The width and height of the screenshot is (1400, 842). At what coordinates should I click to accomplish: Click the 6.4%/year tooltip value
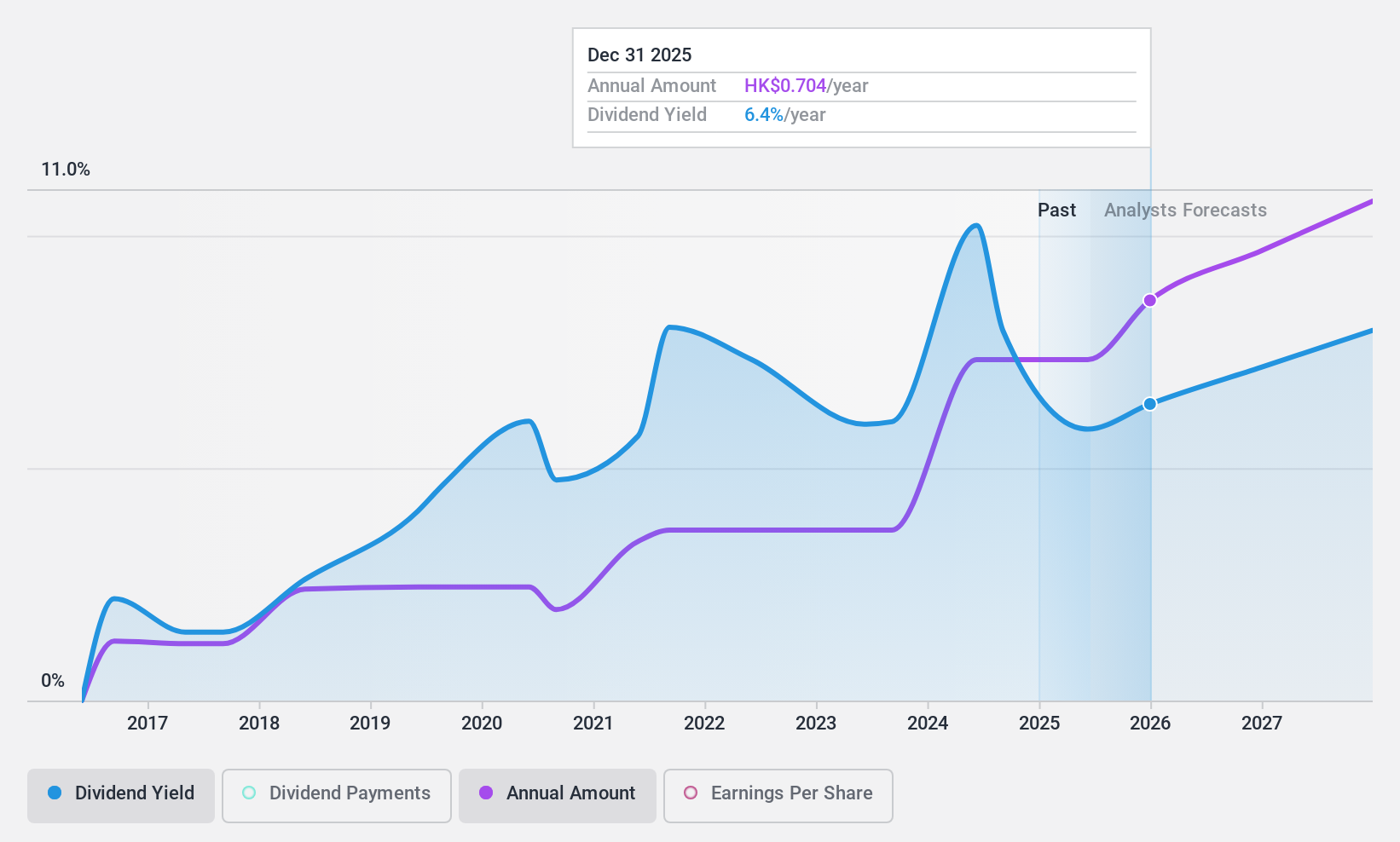(x=785, y=115)
